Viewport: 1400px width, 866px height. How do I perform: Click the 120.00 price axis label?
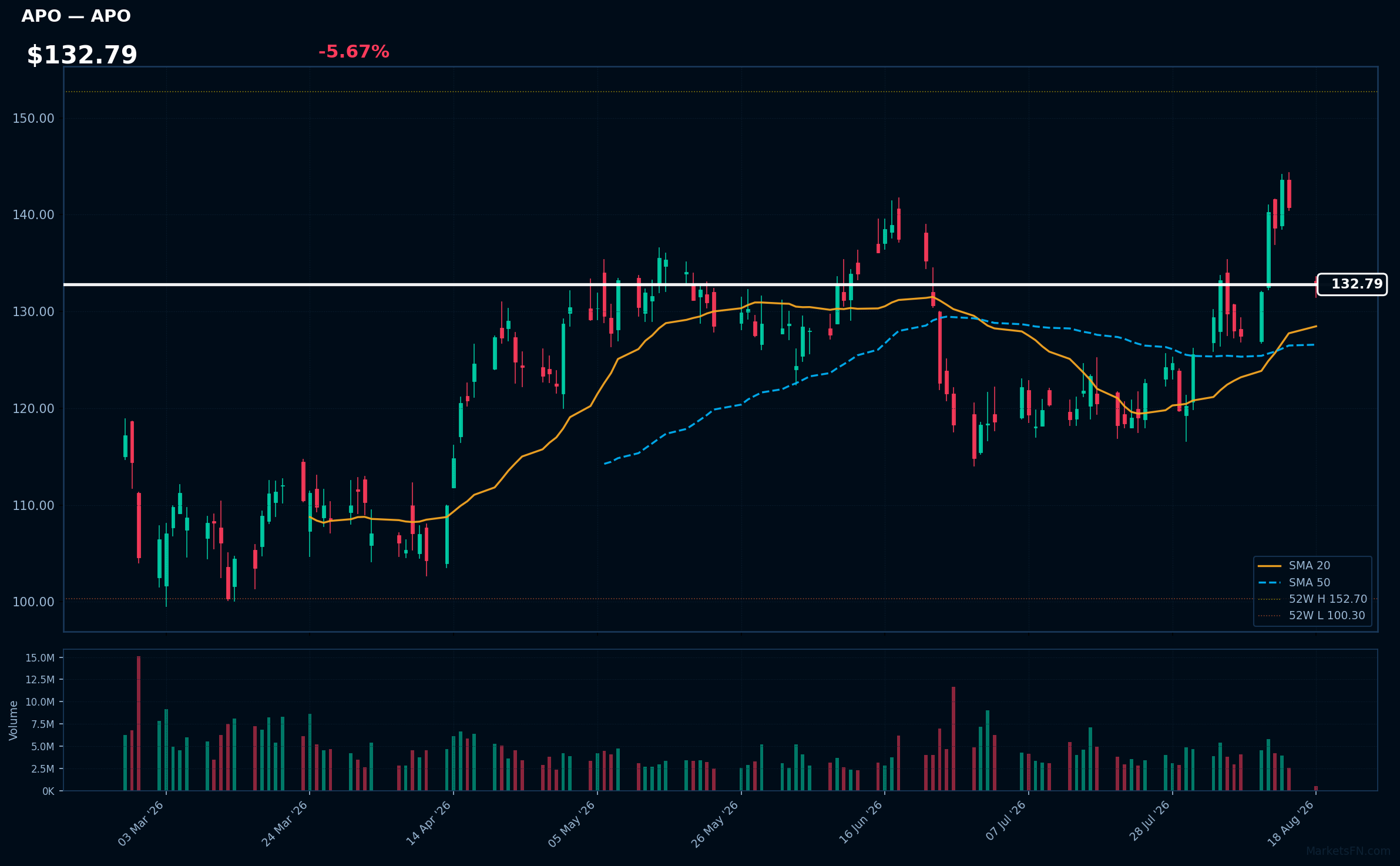click(x=33, y=409)
